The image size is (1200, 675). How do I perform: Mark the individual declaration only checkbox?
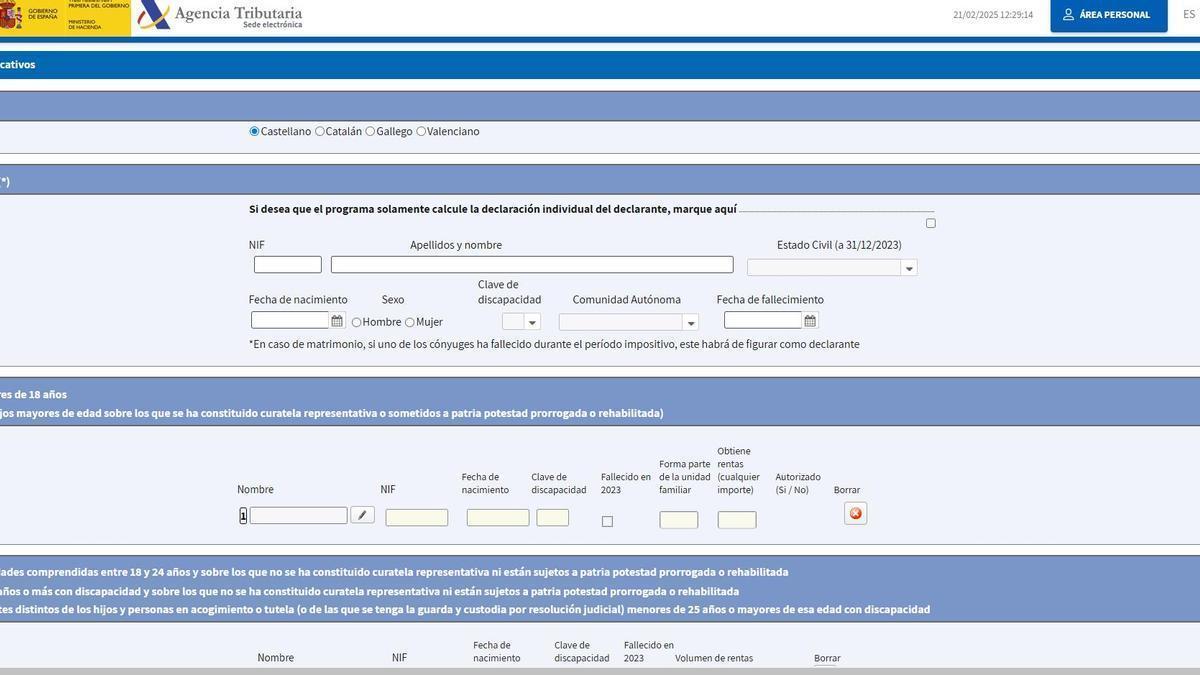[929, 221]
